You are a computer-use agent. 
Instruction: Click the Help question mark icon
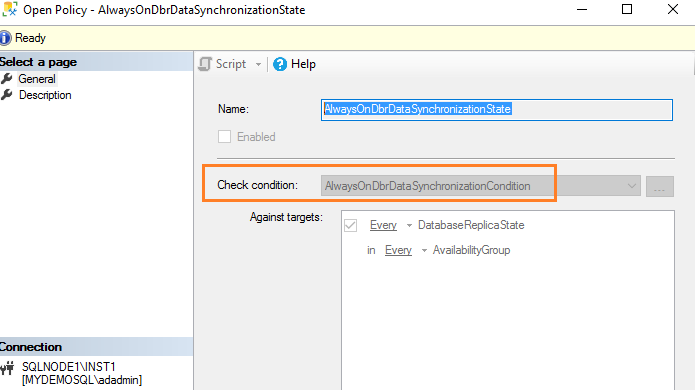[280, 64]
